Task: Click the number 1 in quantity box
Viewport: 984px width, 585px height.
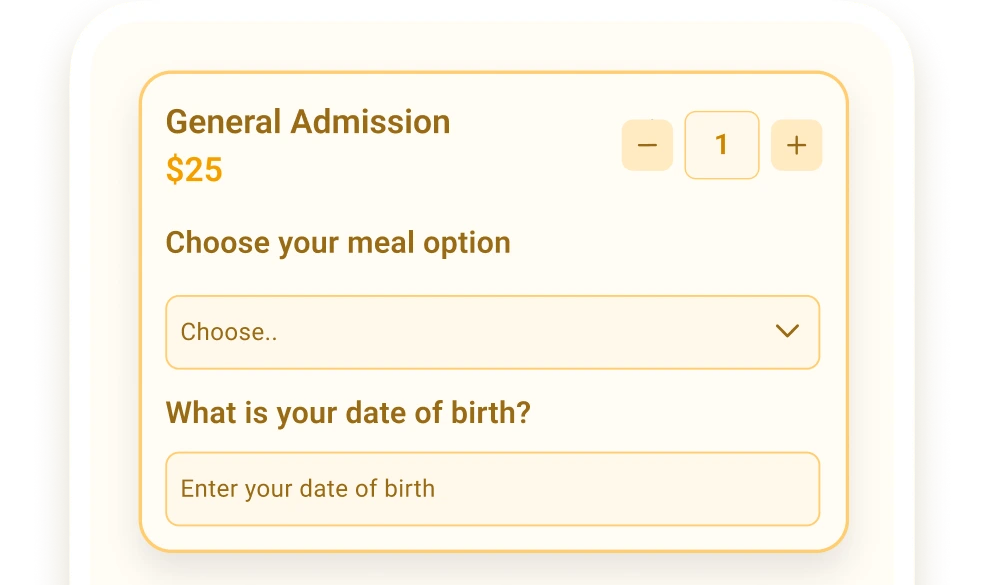Action: 721,145
